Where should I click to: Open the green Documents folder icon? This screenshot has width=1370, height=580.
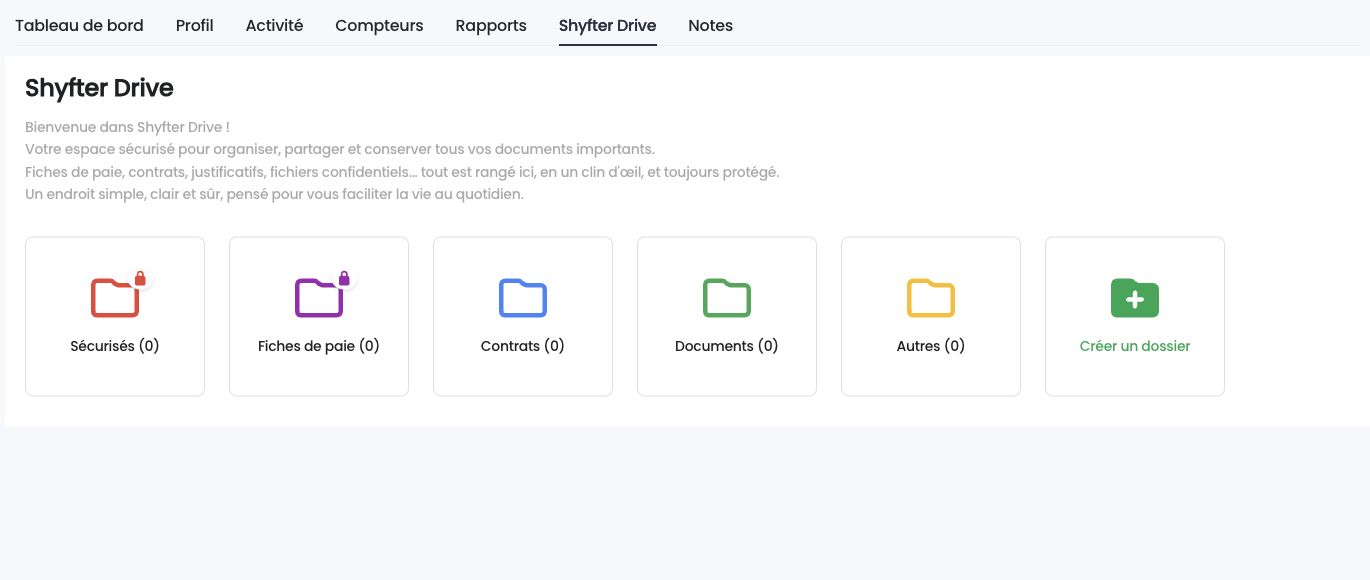coord(727,298)
